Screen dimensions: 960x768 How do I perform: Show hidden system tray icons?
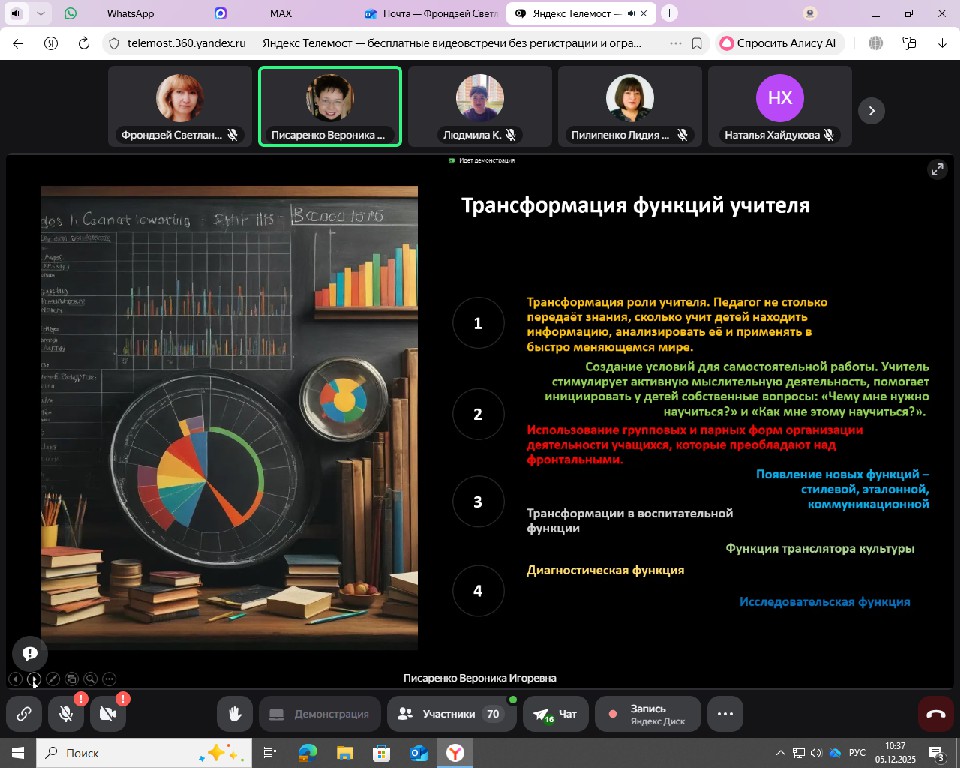click(x=781, y=753)
